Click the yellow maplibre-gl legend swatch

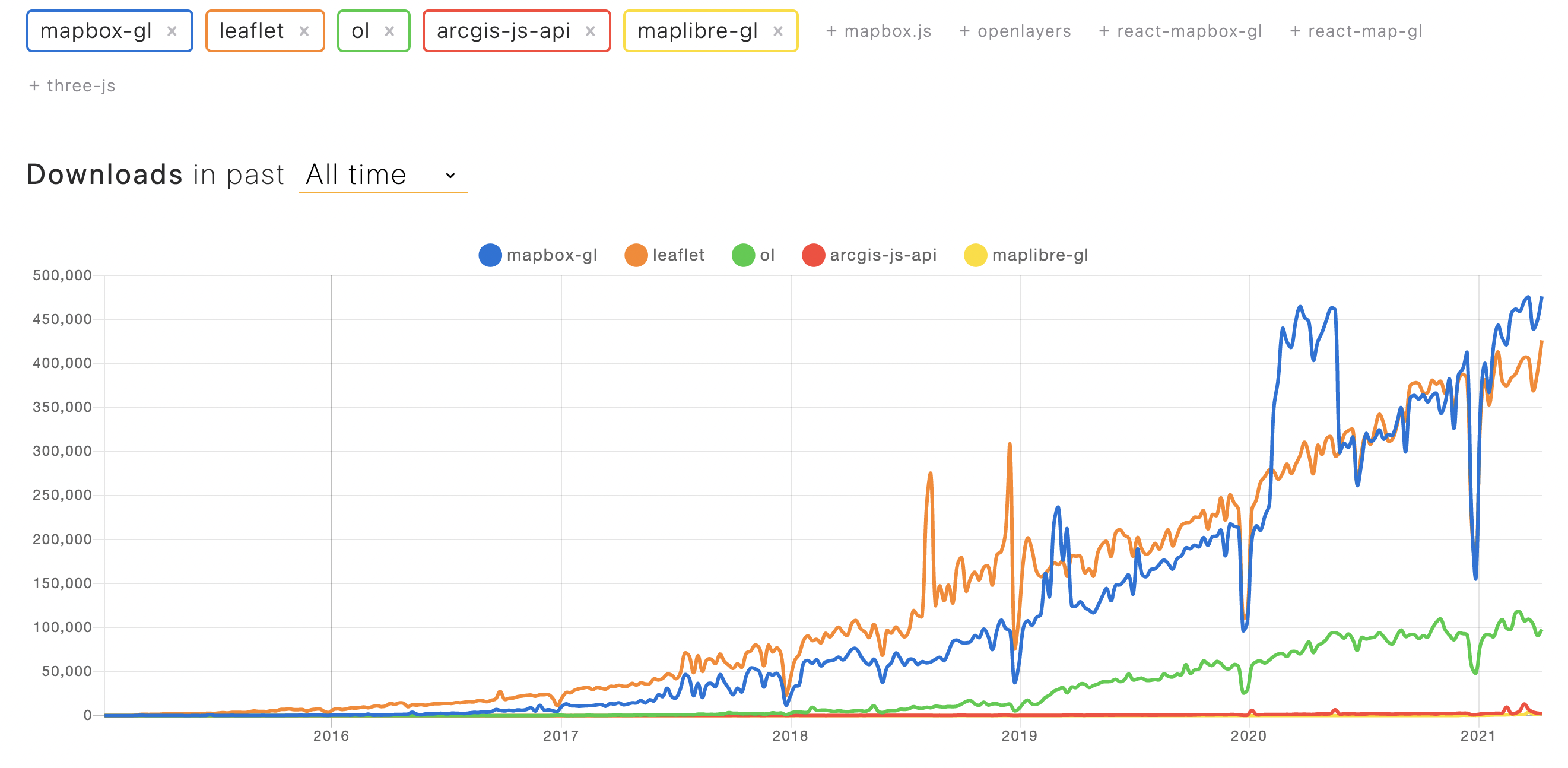pyautogui.click(x=975, y=255)
